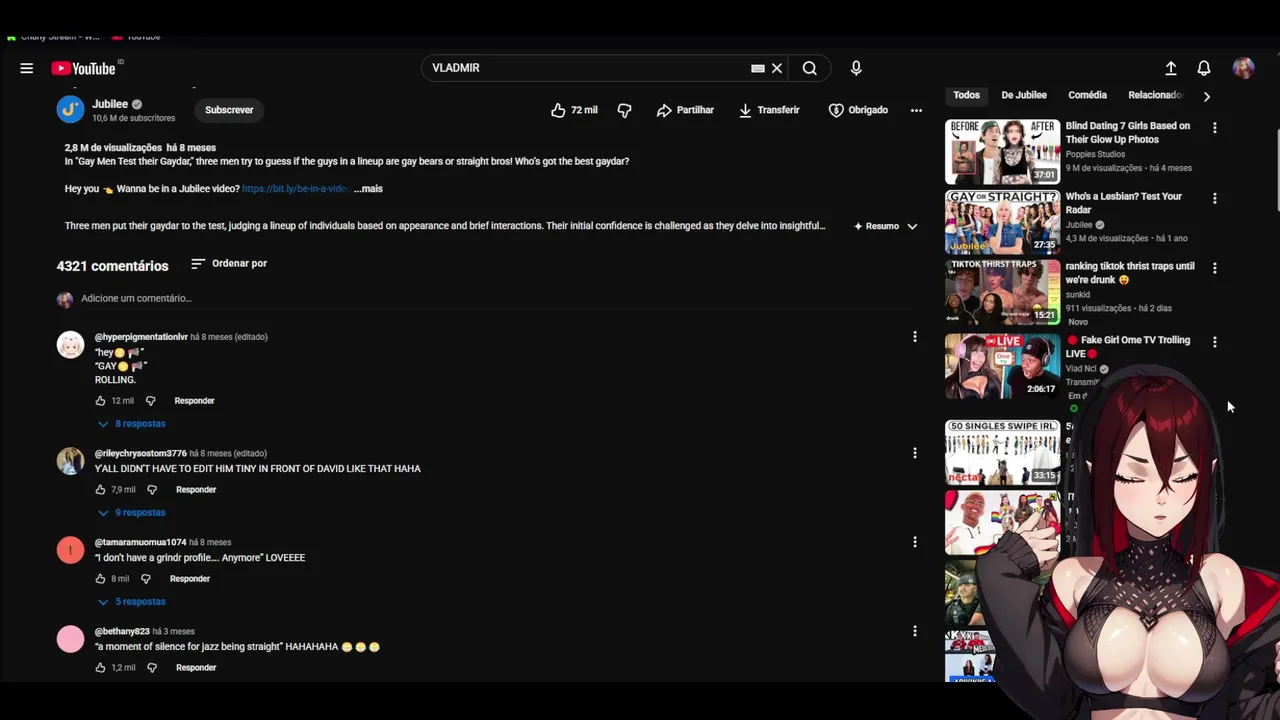This screenshot has height=720, width=1280.
Task: Open options for rileychrysostom3776 comment
Action: (914, 453)
